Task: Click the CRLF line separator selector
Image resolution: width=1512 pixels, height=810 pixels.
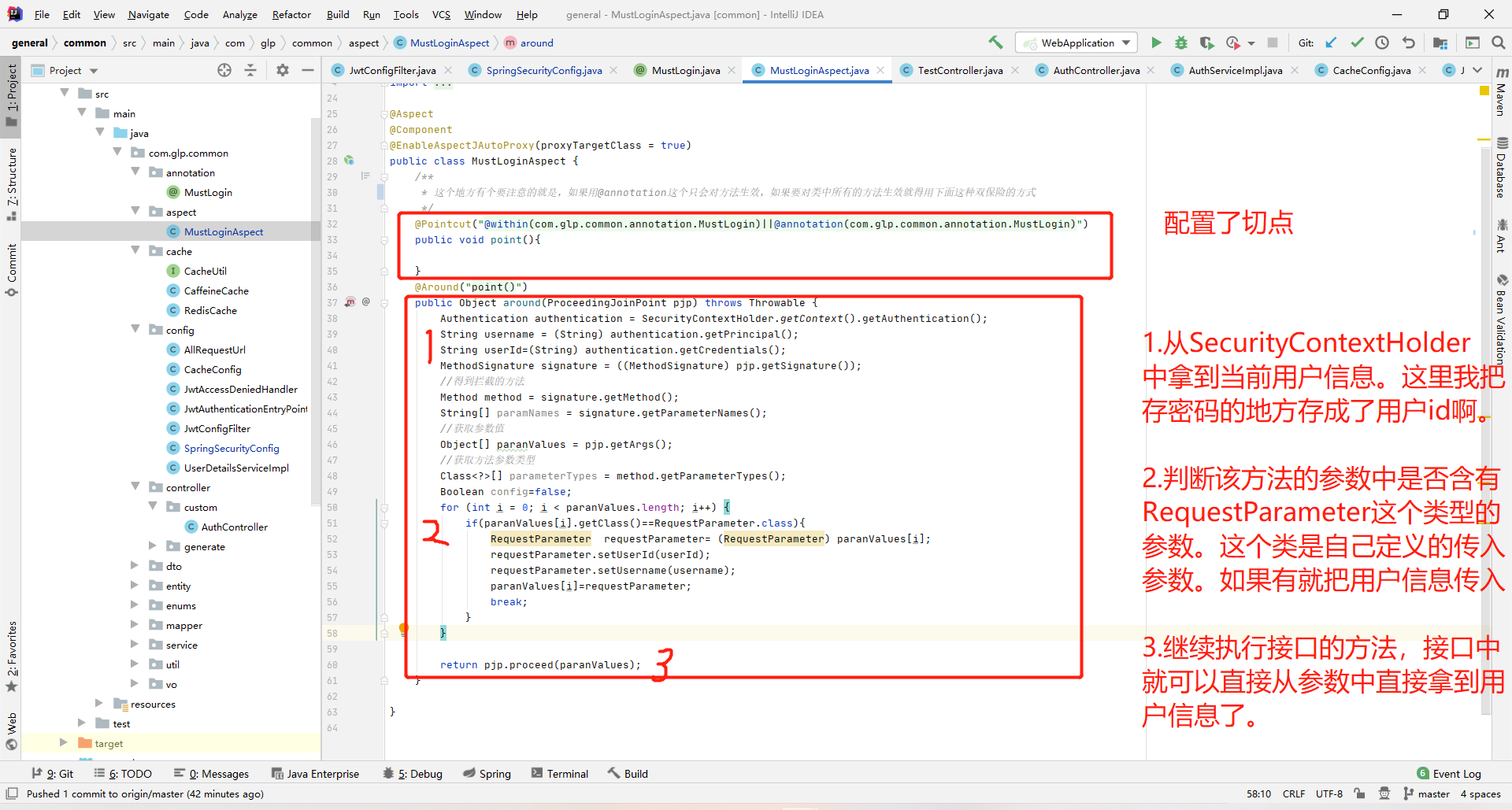Action: (x=1294, y=793)
